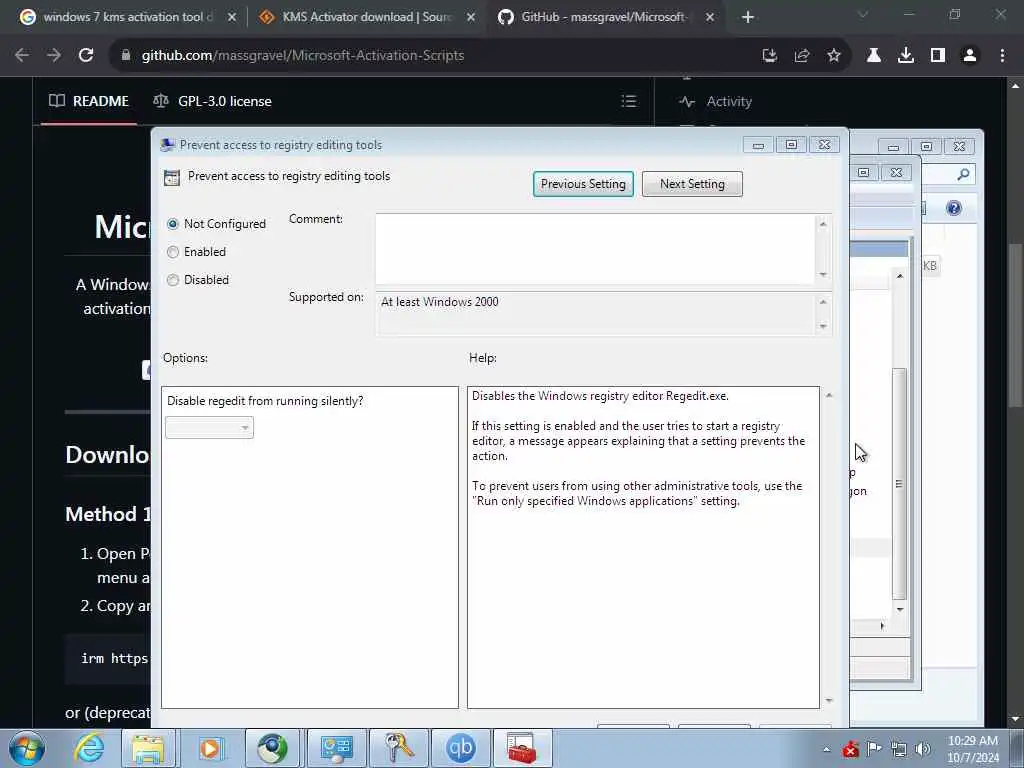Open volume speaker tray icon
The width and height of the screenshot is (1024, 768).
(923, 749)
